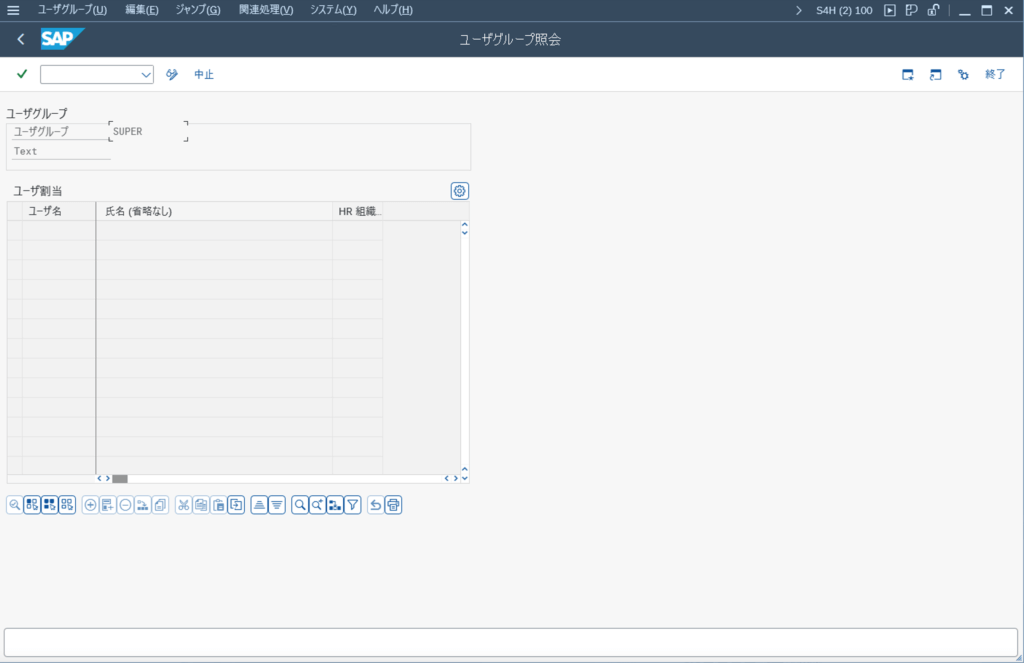Image resolution: width=1024 pixels, height=663 pixels.
Task: Open the ジャンプ(G) menu
Action: pos(198,10)
